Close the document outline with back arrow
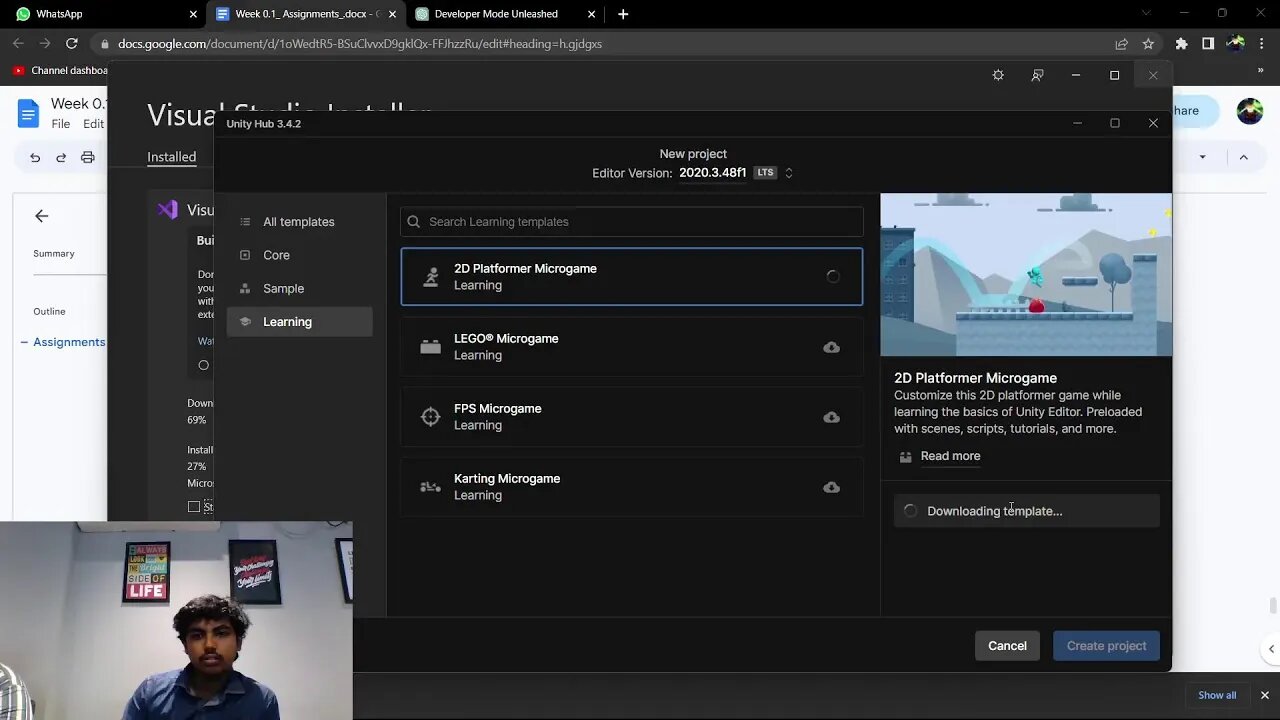The image size is (1280, 720). 41,216
